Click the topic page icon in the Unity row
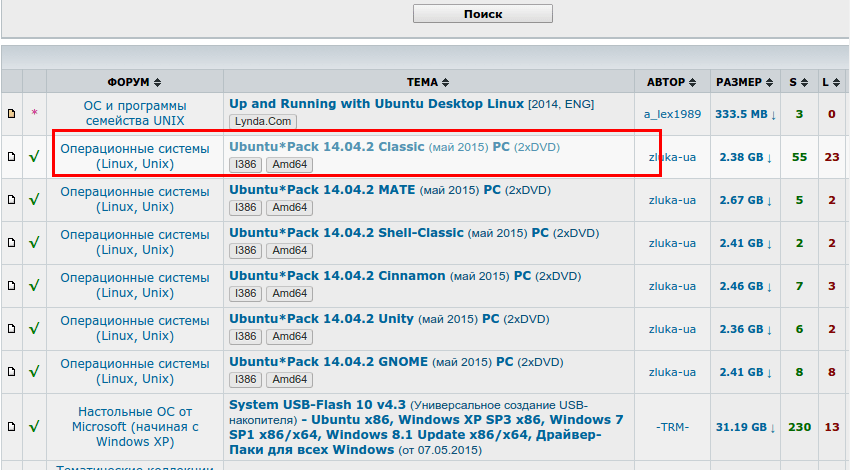Image resolution: width=850 pixels, height=470 pixels. [x=11, y=329]
